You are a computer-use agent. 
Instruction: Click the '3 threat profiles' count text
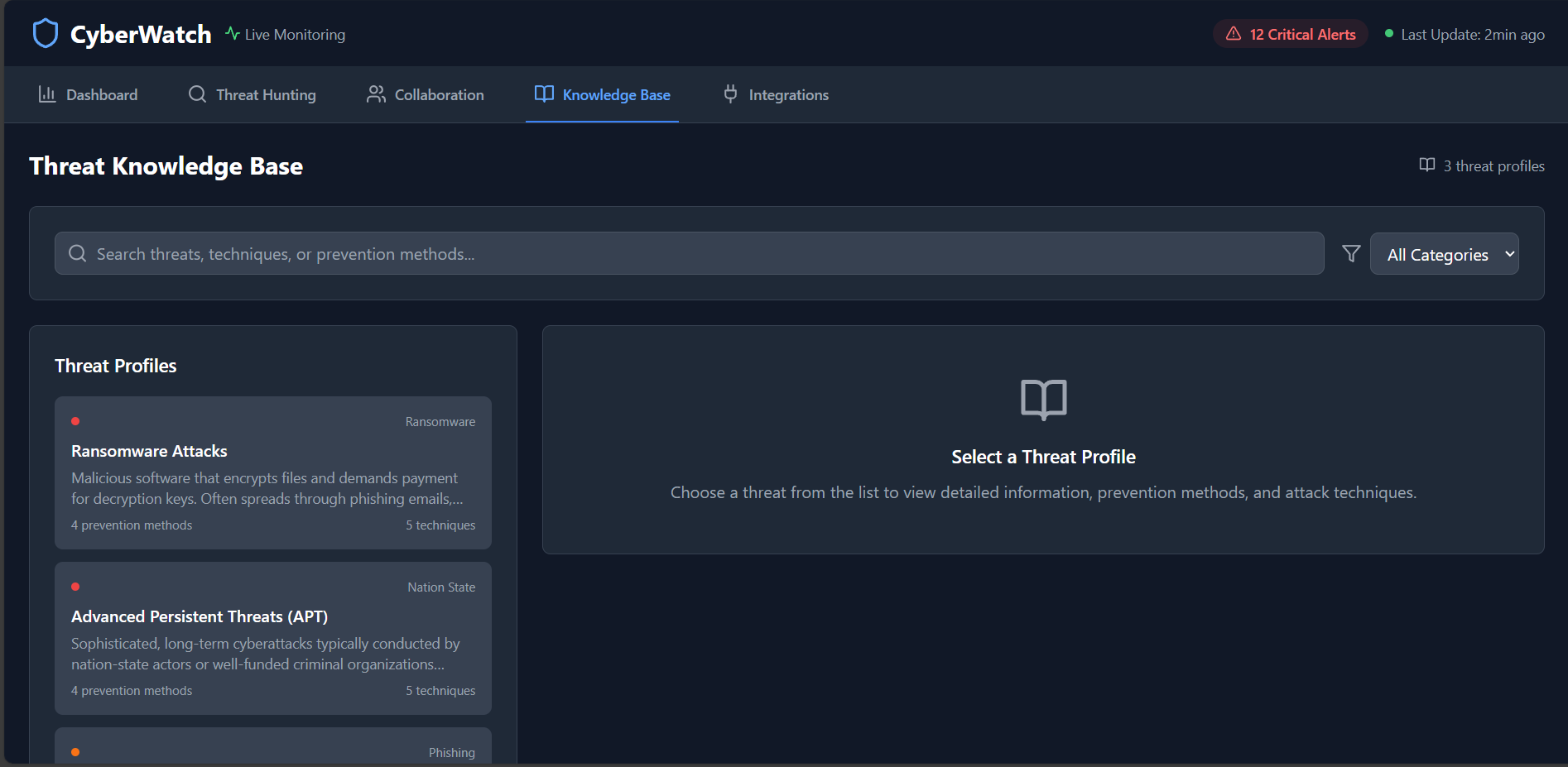tap(1494, 166)
